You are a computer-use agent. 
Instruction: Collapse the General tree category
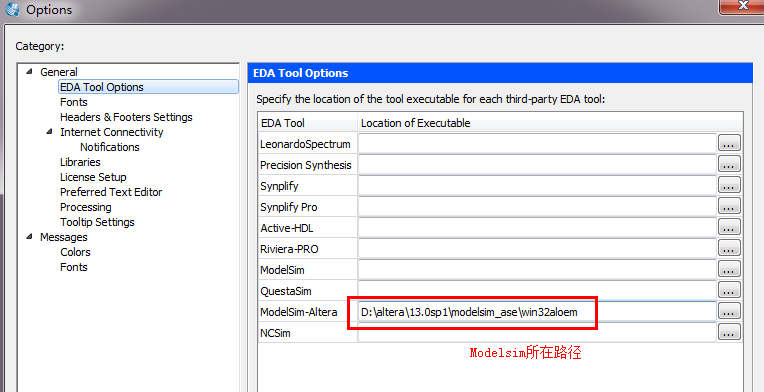click(30, 72)
